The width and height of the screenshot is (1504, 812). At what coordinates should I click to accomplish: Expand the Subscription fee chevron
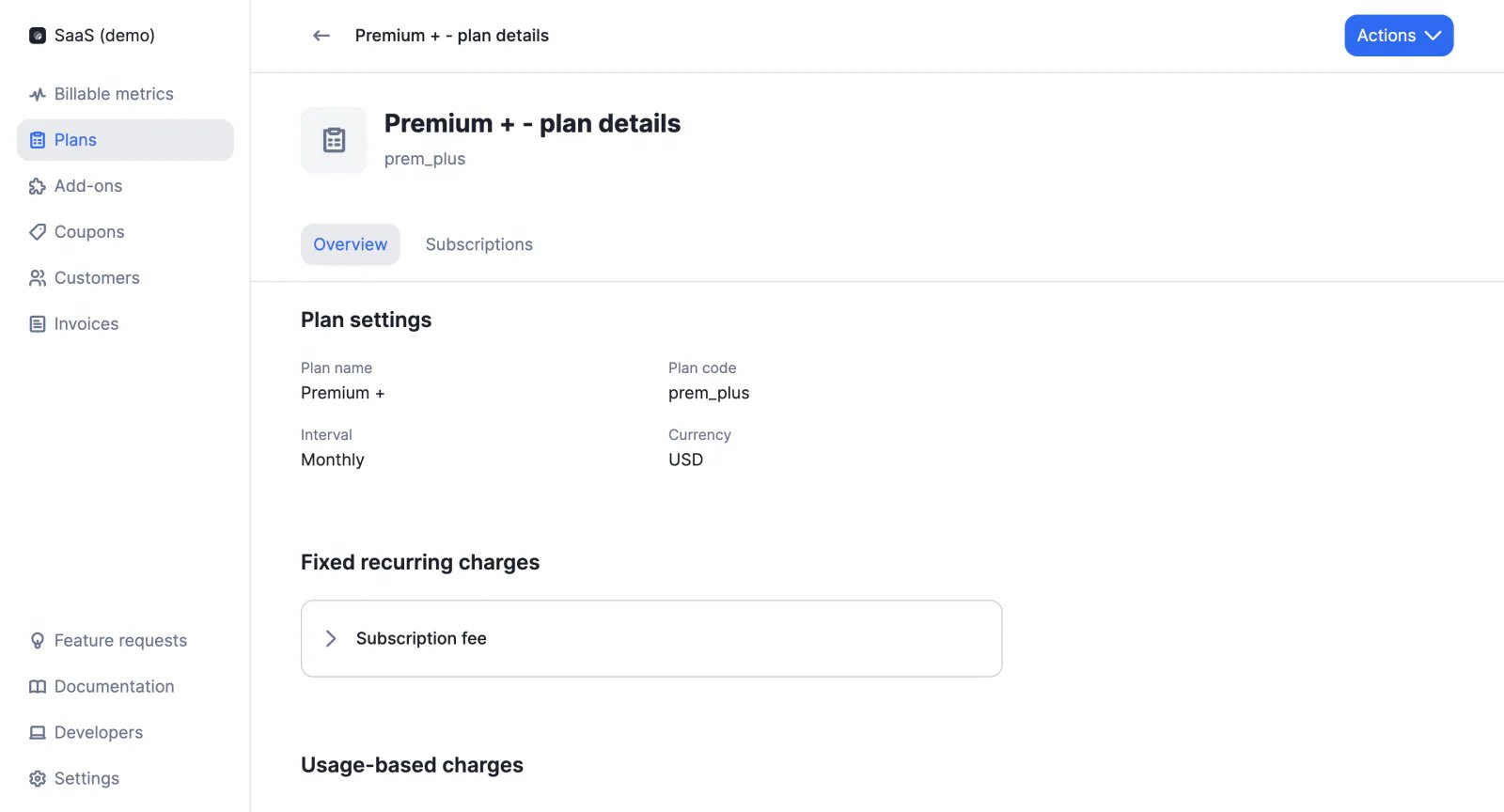click(x=331, y=639)
